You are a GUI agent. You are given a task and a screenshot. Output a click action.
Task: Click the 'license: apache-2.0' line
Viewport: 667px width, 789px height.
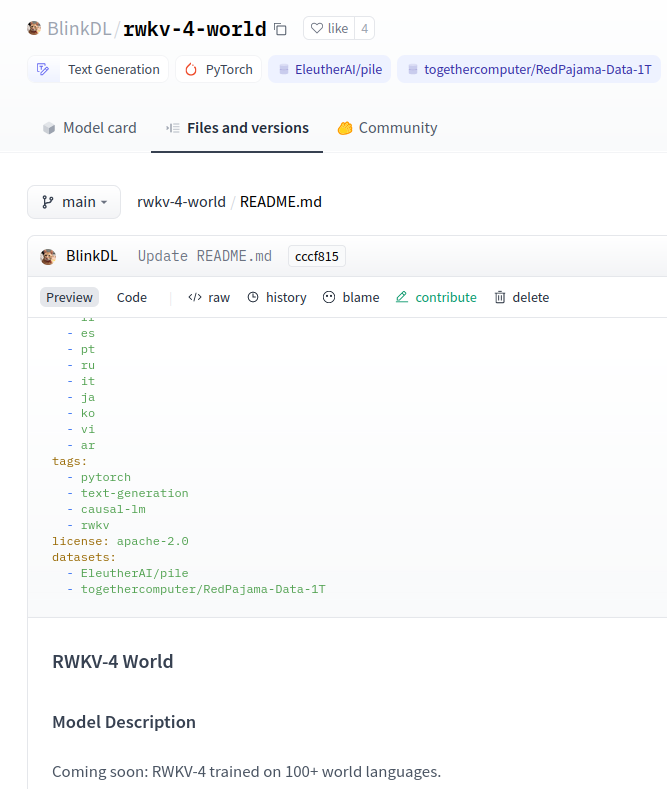tap(120, 541)
